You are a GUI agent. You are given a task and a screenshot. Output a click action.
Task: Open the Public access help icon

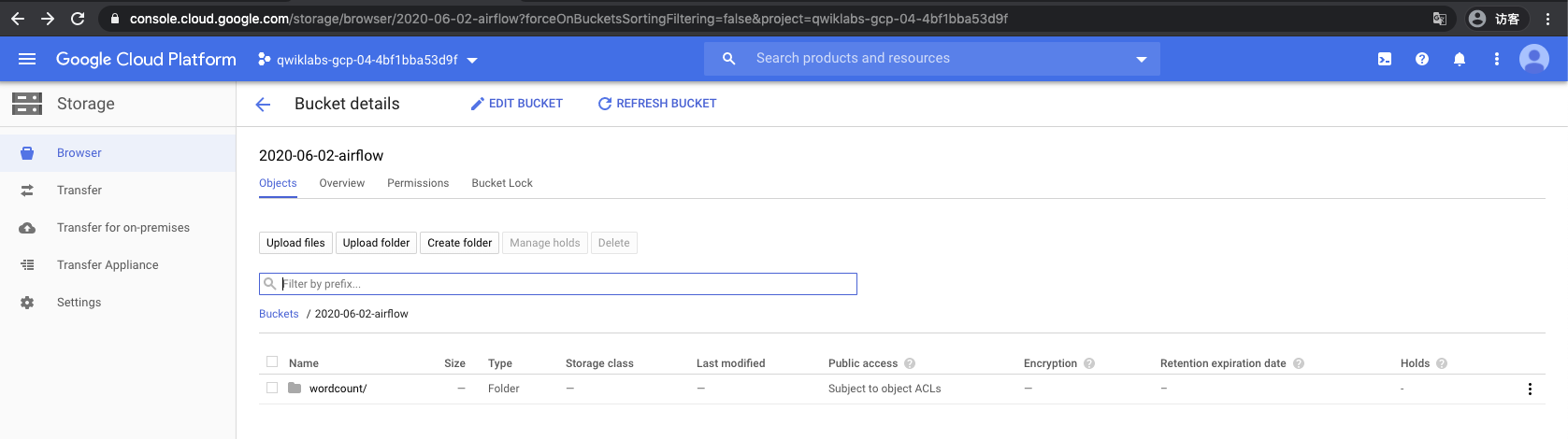tap(910, 363)
